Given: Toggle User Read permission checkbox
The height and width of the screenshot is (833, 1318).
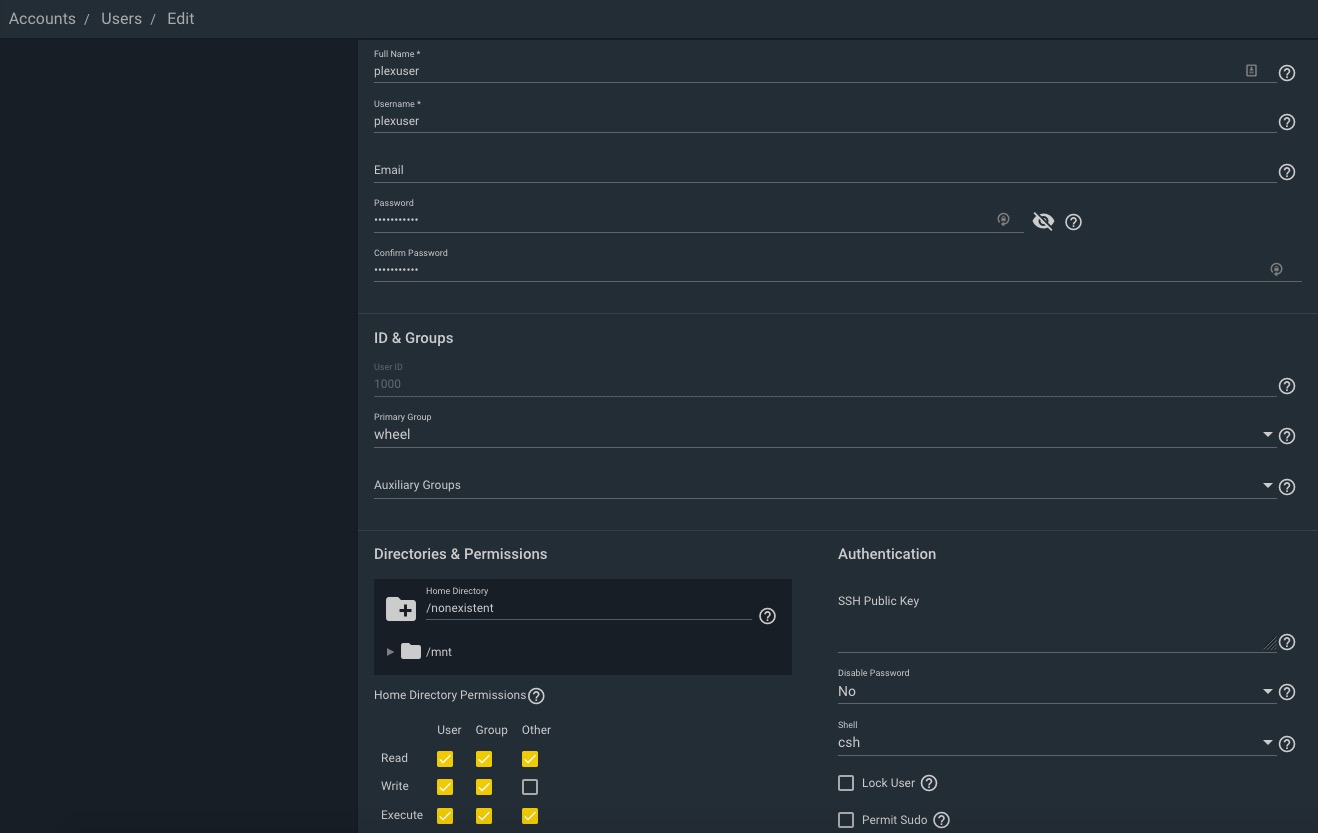Looking at the screenshot, I should coord(445,759).
